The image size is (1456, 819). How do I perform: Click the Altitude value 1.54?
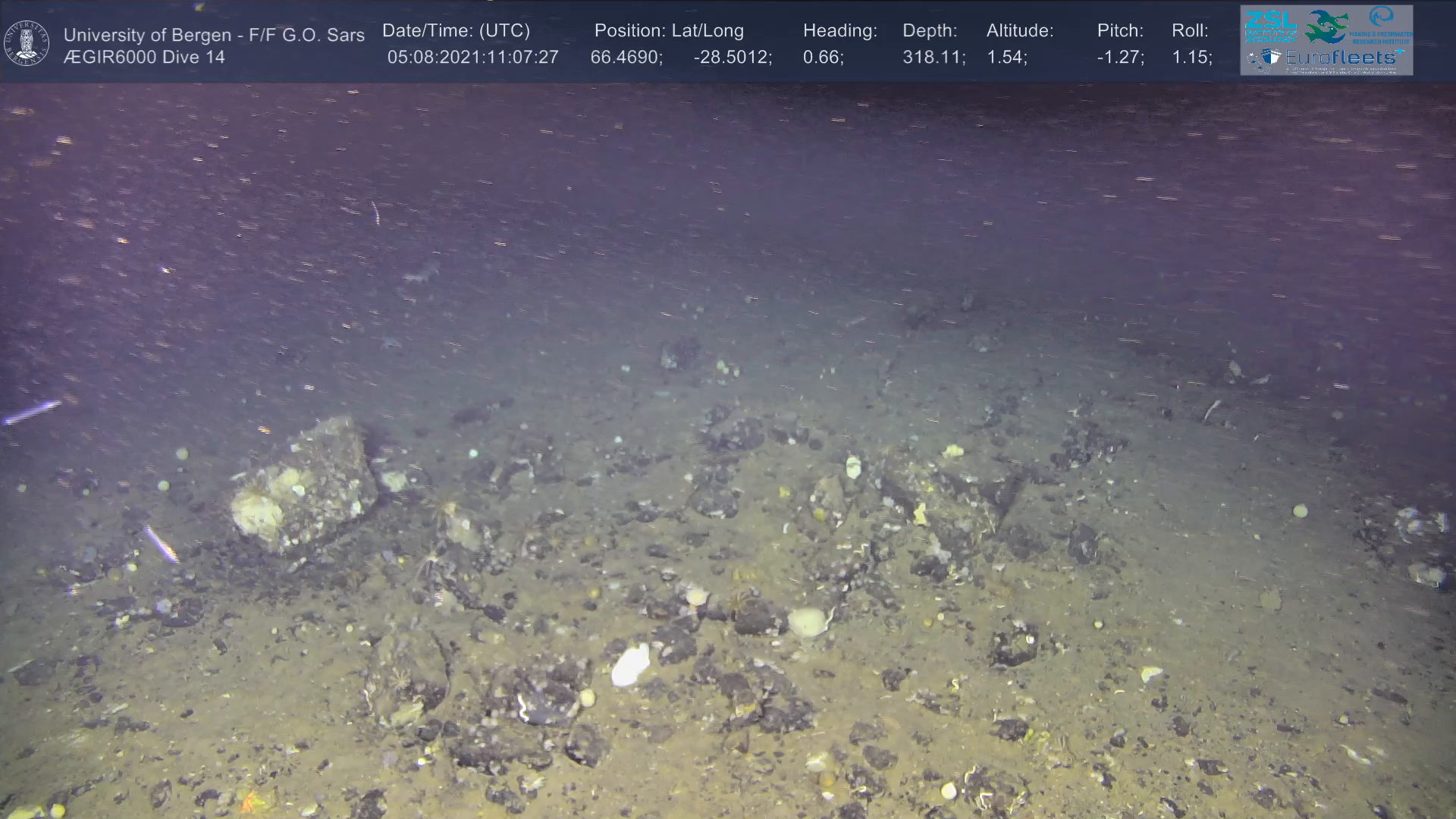(x=1006, y=58)
